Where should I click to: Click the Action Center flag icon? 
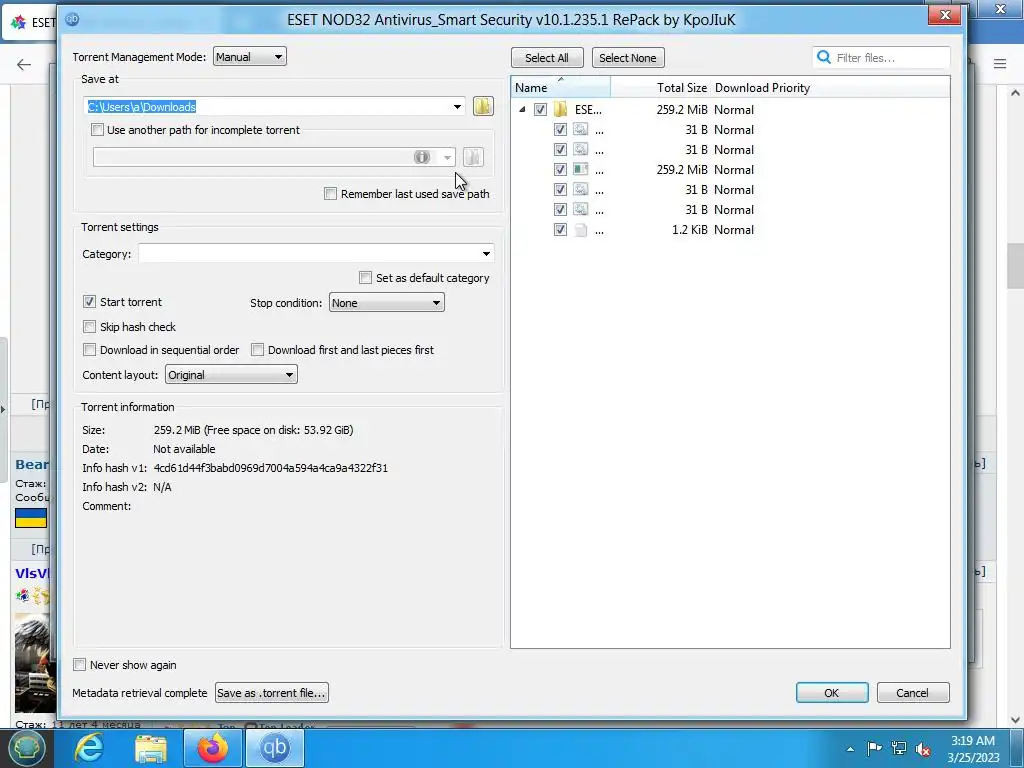tap(874, 749)
